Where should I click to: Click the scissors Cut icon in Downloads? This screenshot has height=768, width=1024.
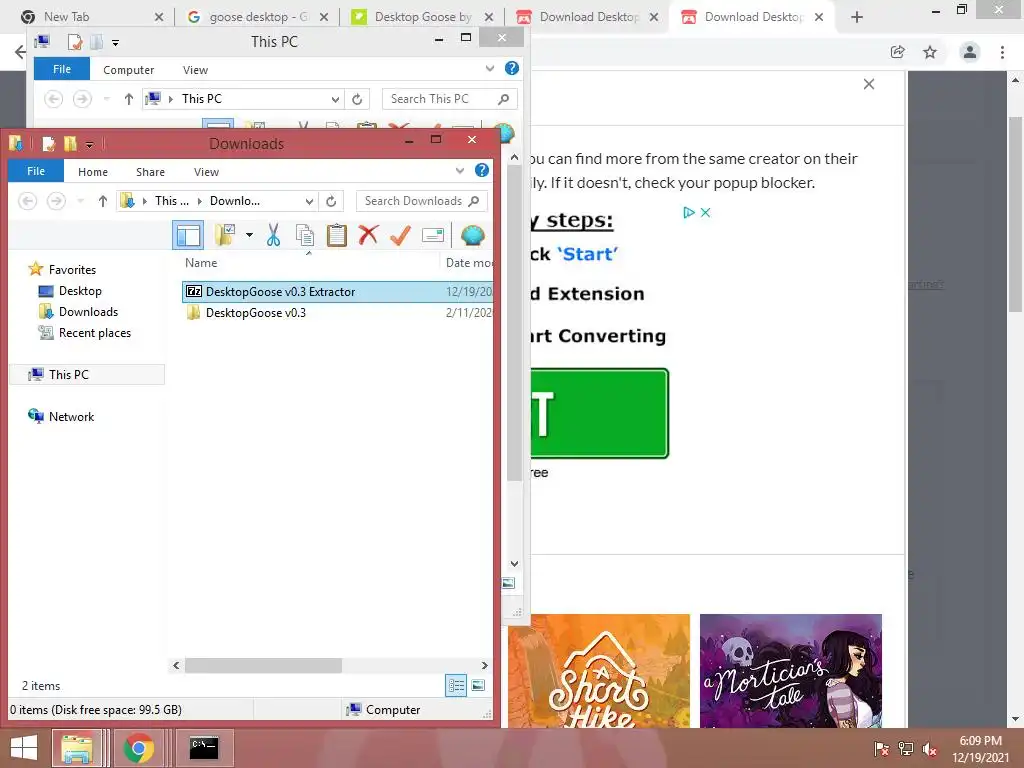click(x=273, y=235)
